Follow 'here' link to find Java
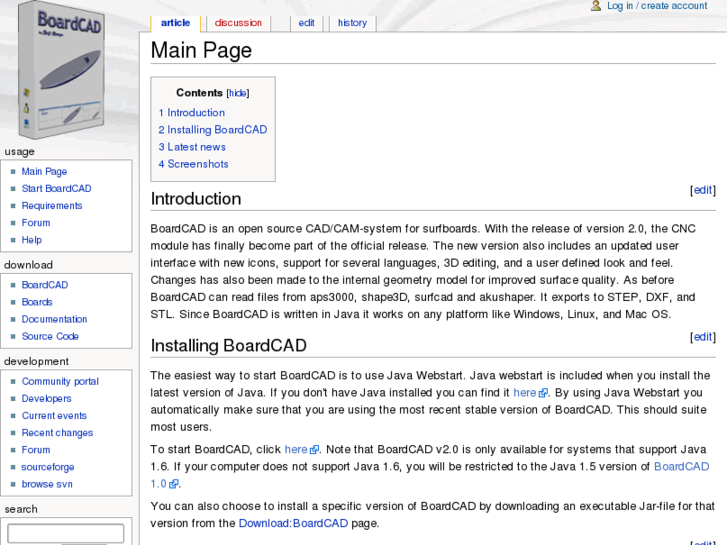This screenshot has height=545, width=727. pos(524,393)
